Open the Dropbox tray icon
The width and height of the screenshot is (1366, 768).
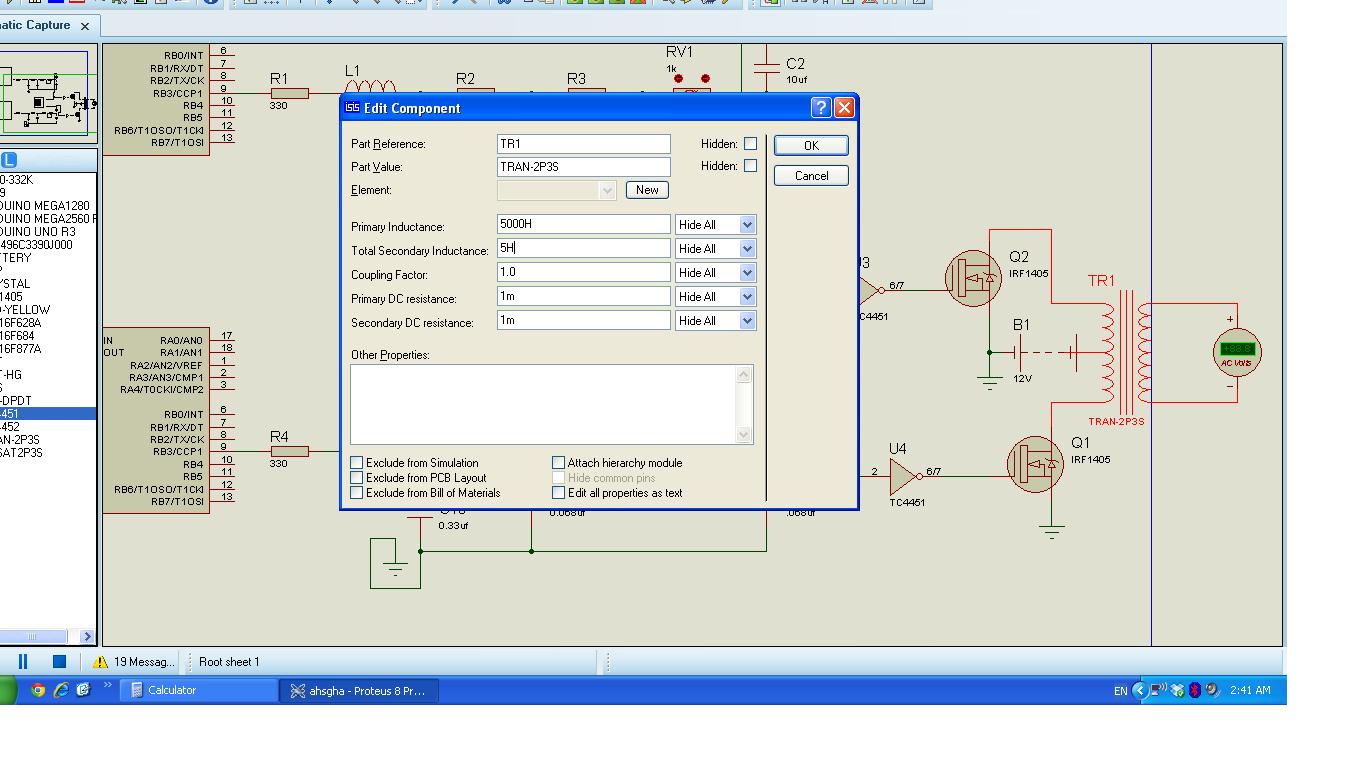tap(1177, 690)
